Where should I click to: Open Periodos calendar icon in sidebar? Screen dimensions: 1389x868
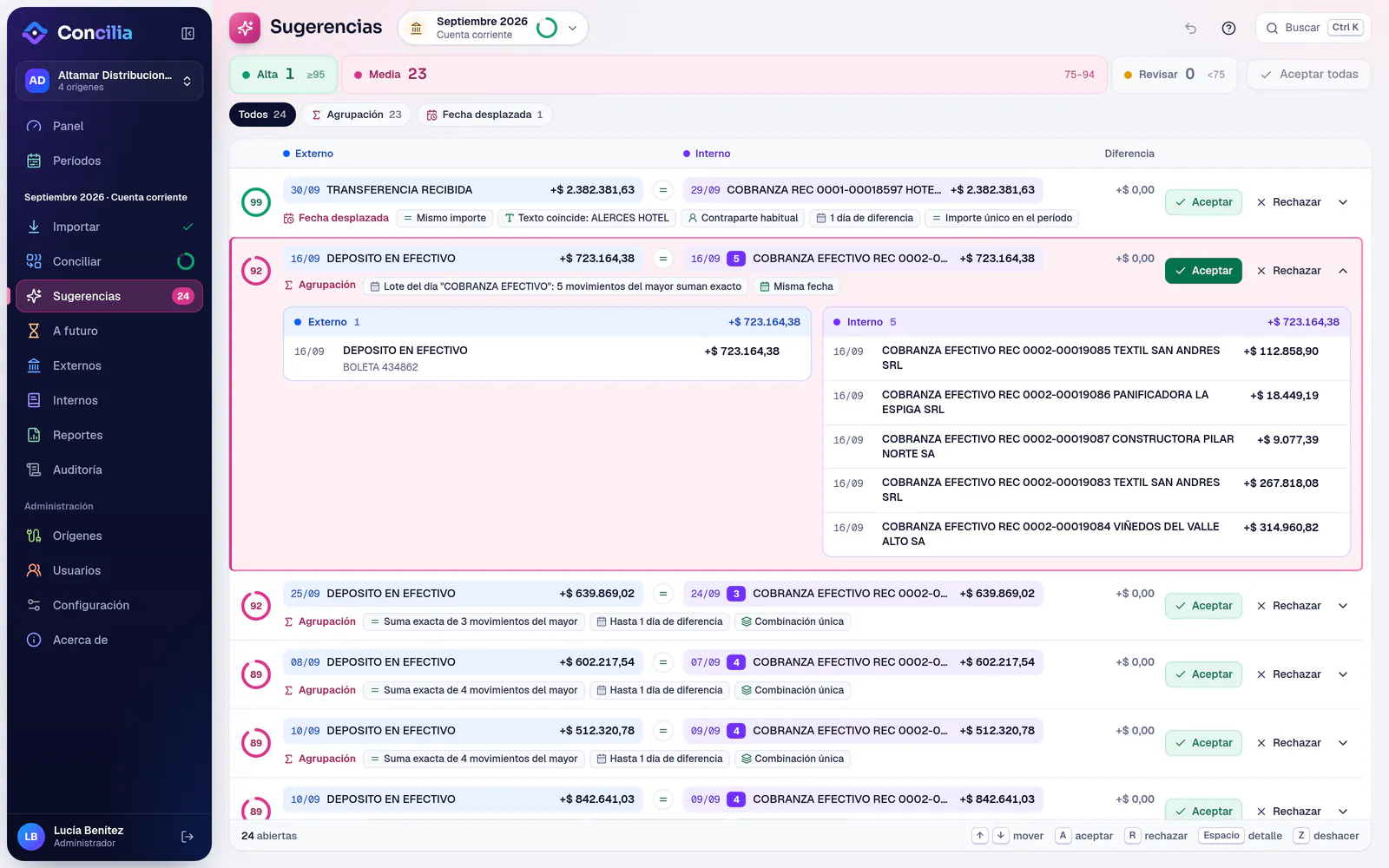34,161
